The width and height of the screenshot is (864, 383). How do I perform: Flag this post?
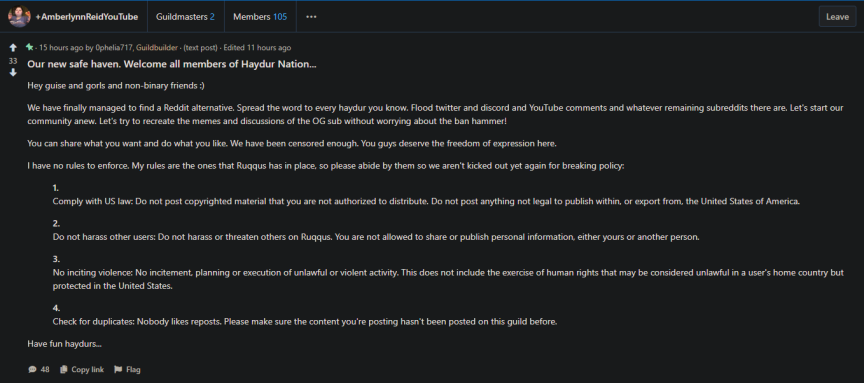[x=127, y=369]
